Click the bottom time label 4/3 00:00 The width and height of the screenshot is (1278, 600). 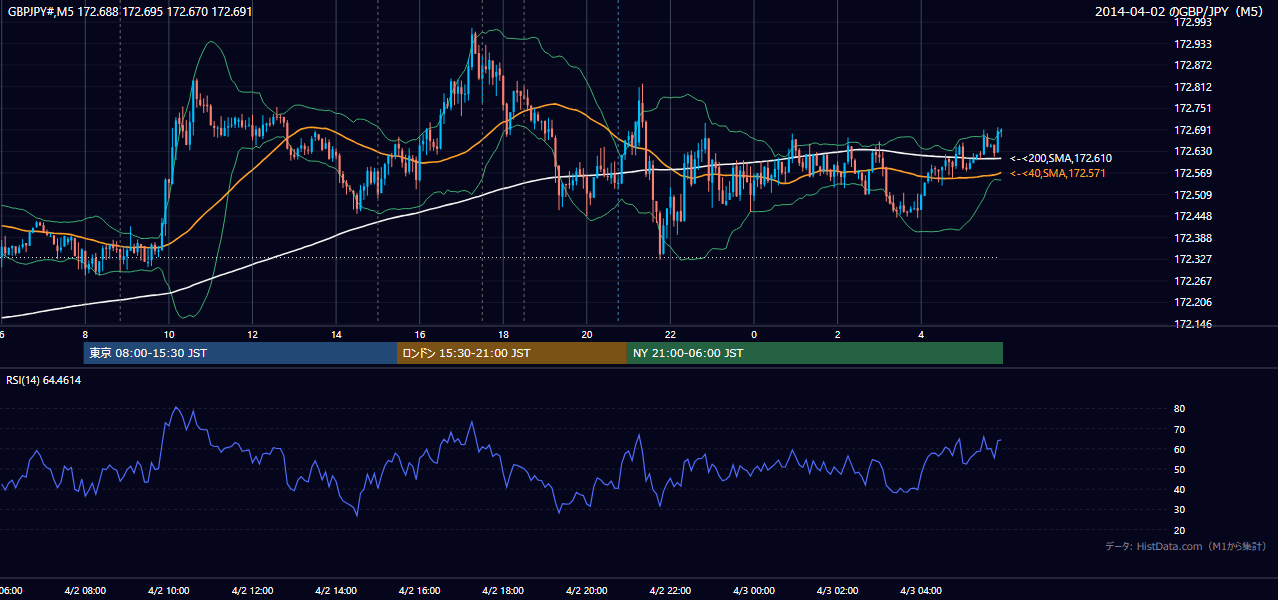click(755, 590)
